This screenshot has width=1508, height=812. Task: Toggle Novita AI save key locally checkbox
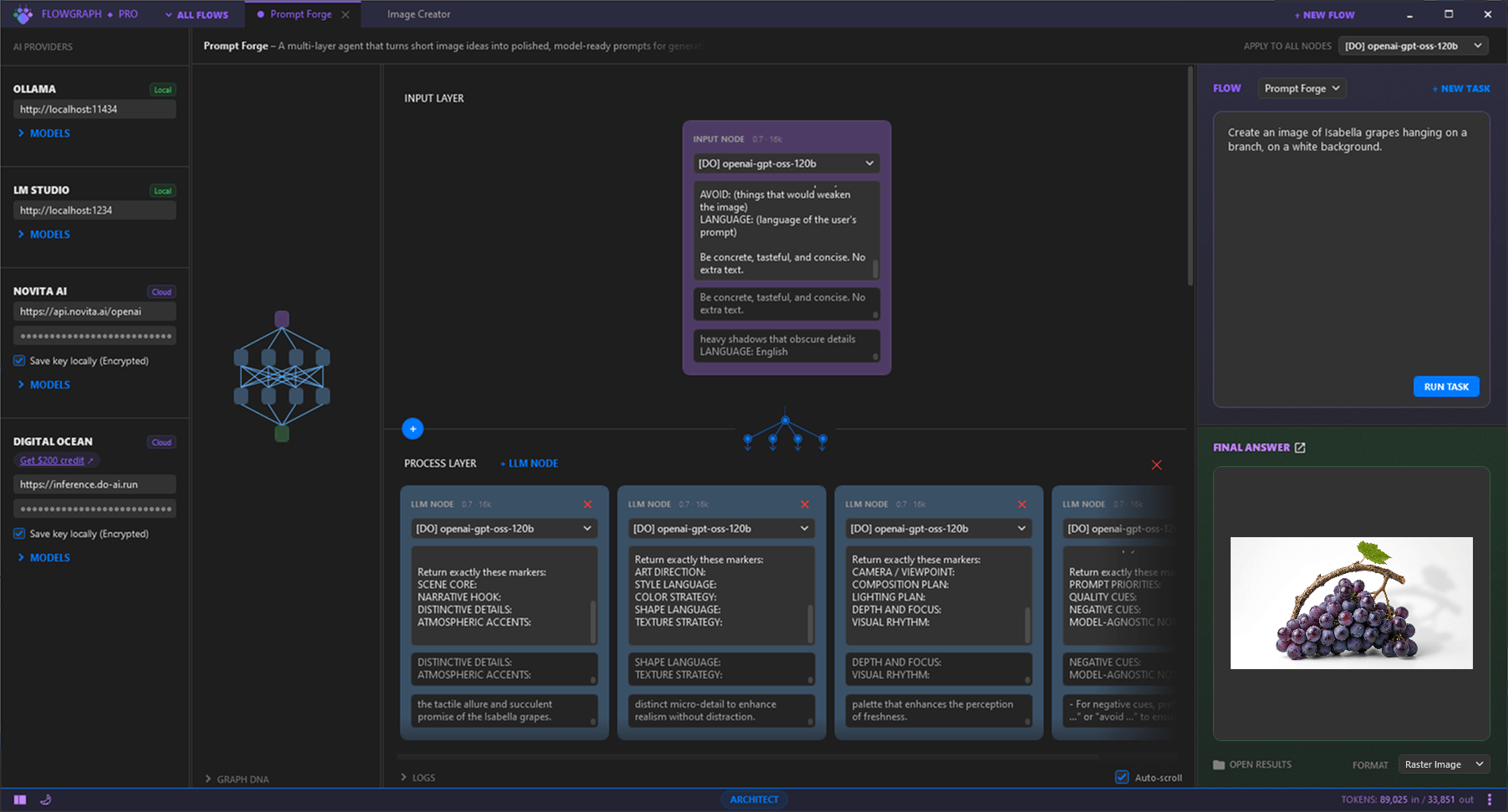[x=19, y=361]
